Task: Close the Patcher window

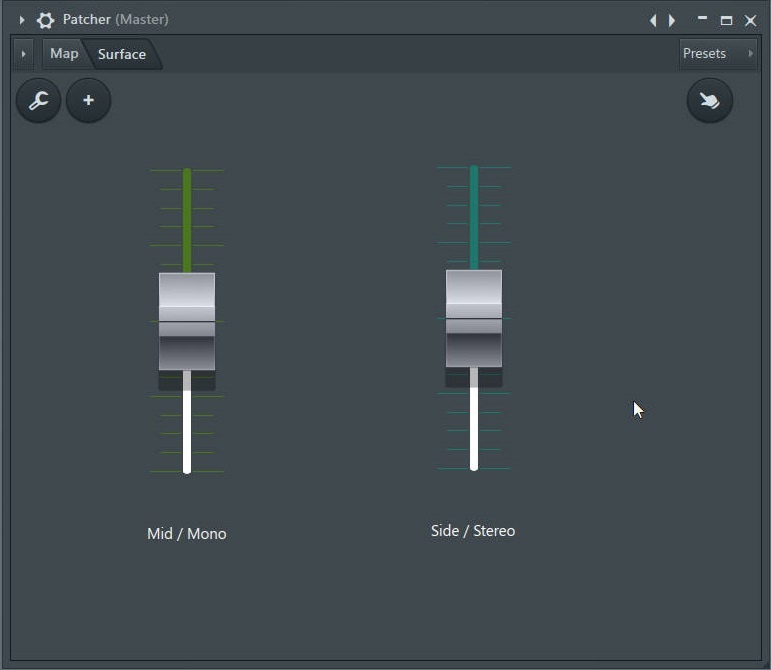Action: [x=750, y=20]
